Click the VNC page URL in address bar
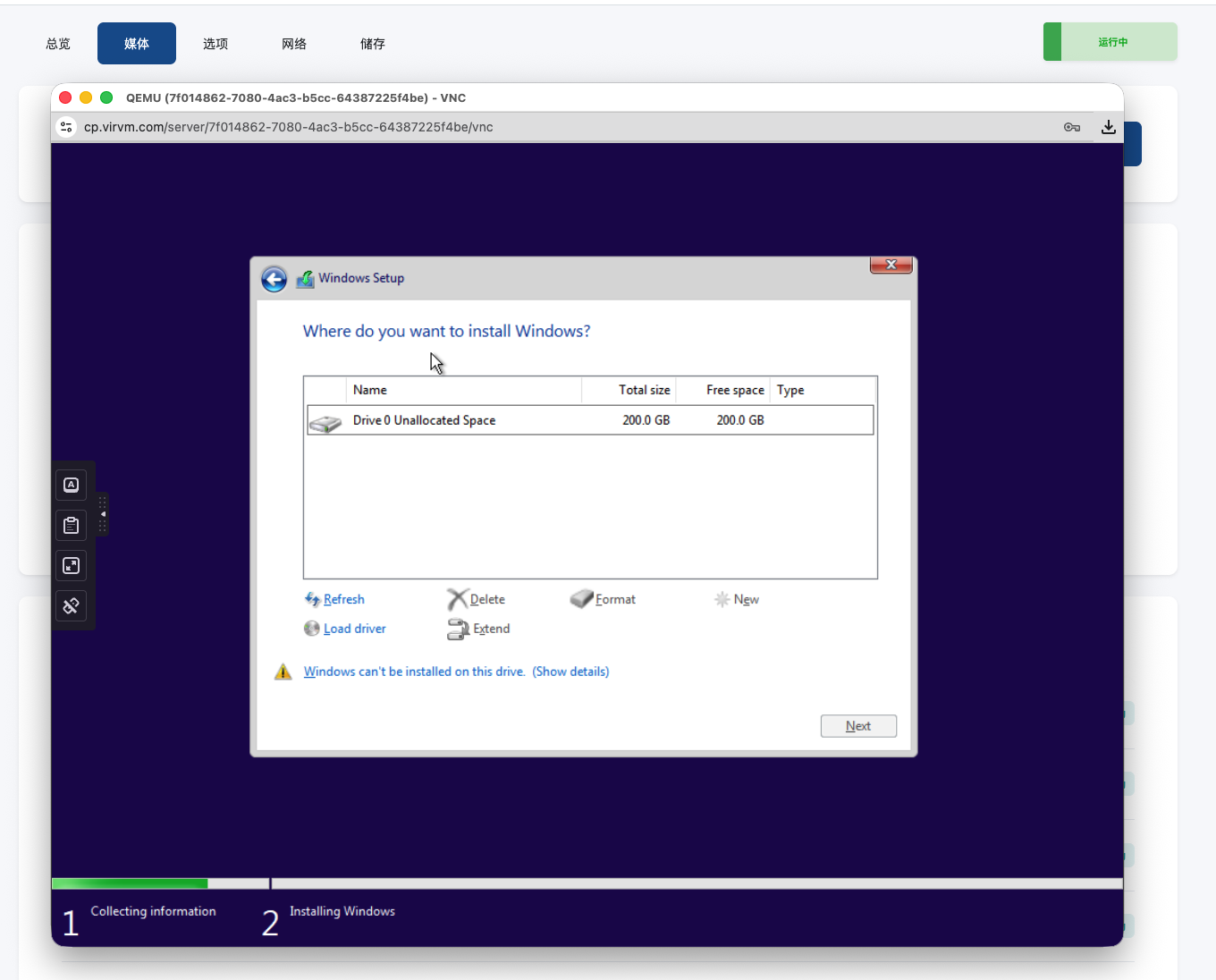 click(x=289, y=127)
